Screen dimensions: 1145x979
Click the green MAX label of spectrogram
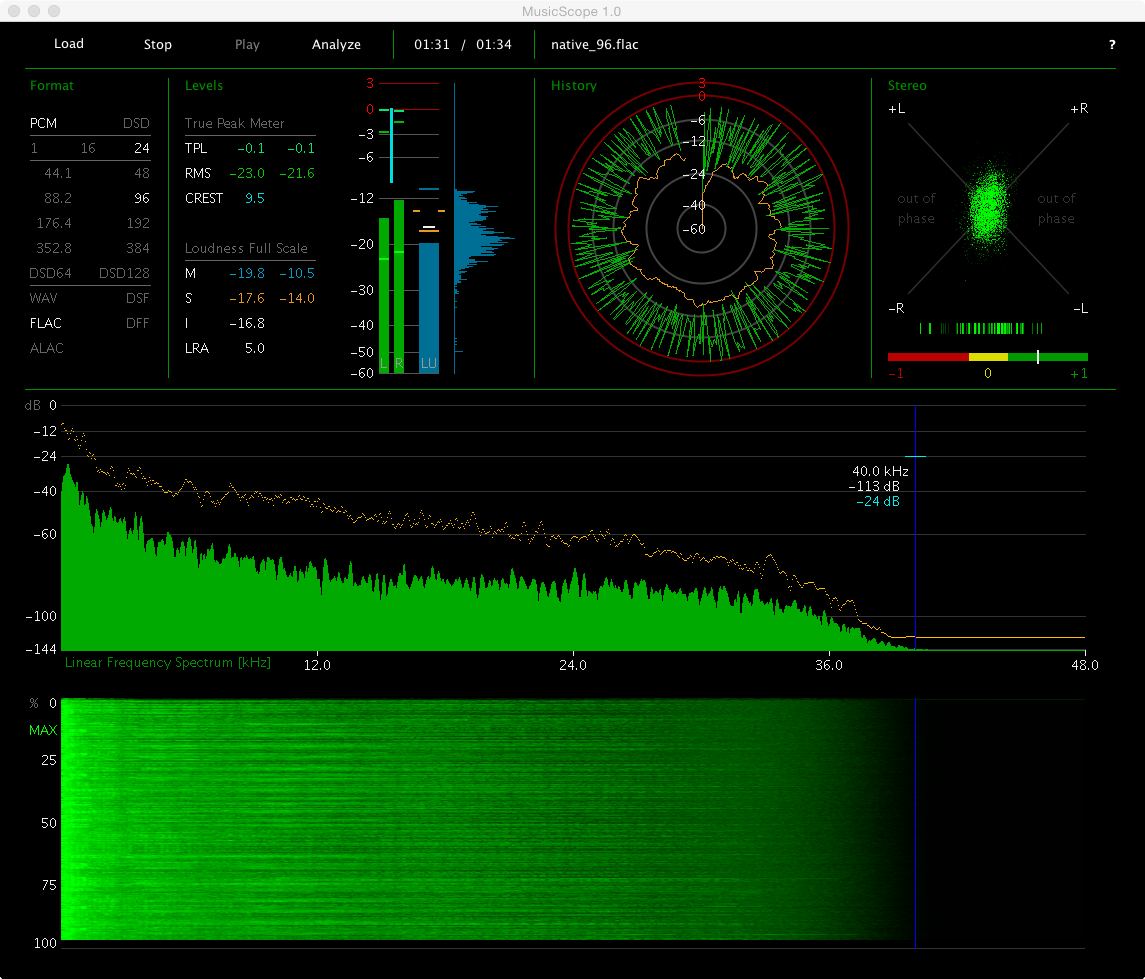coord(43,730)
